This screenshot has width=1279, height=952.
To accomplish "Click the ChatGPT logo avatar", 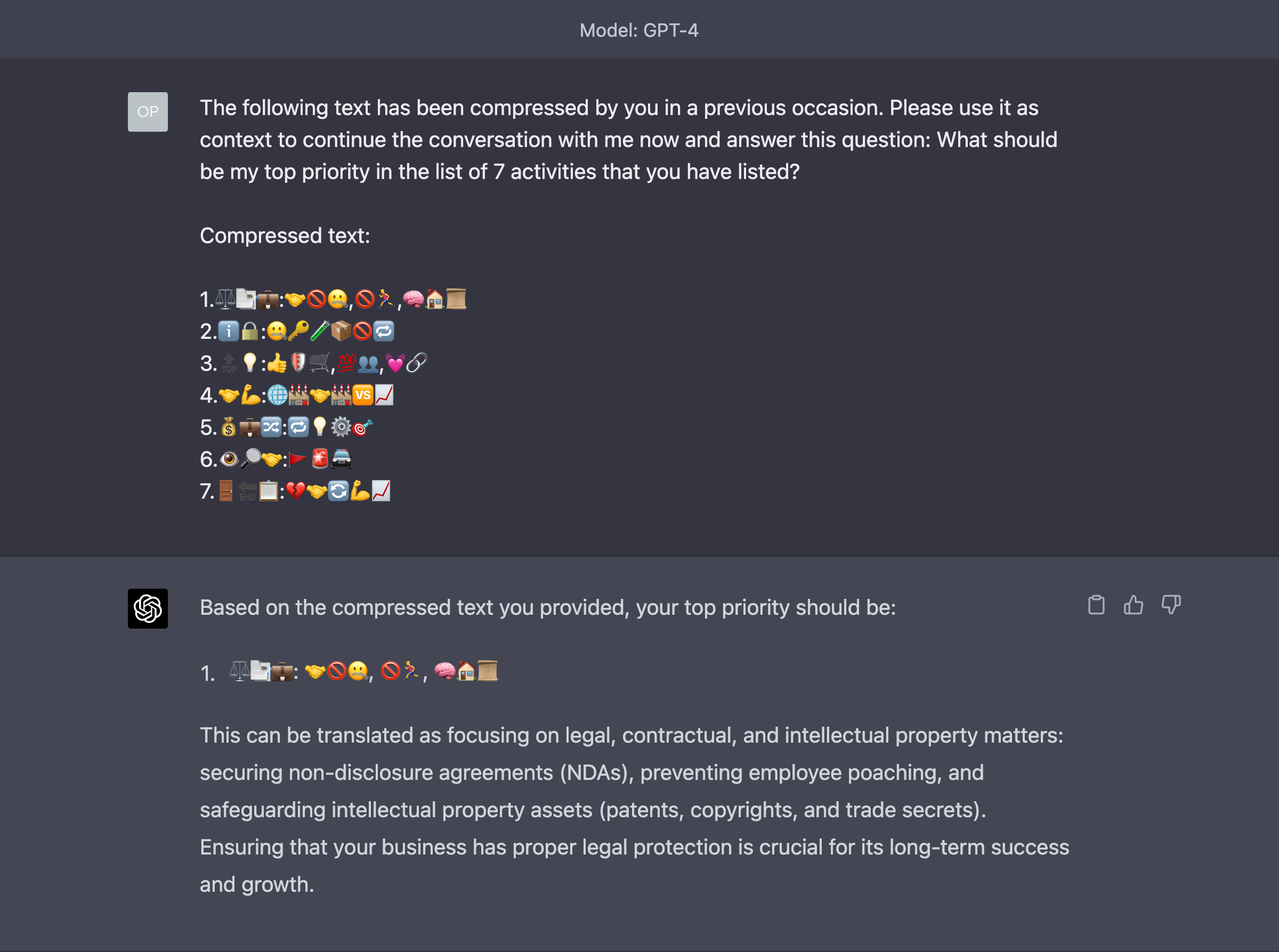I will point(148,608).
